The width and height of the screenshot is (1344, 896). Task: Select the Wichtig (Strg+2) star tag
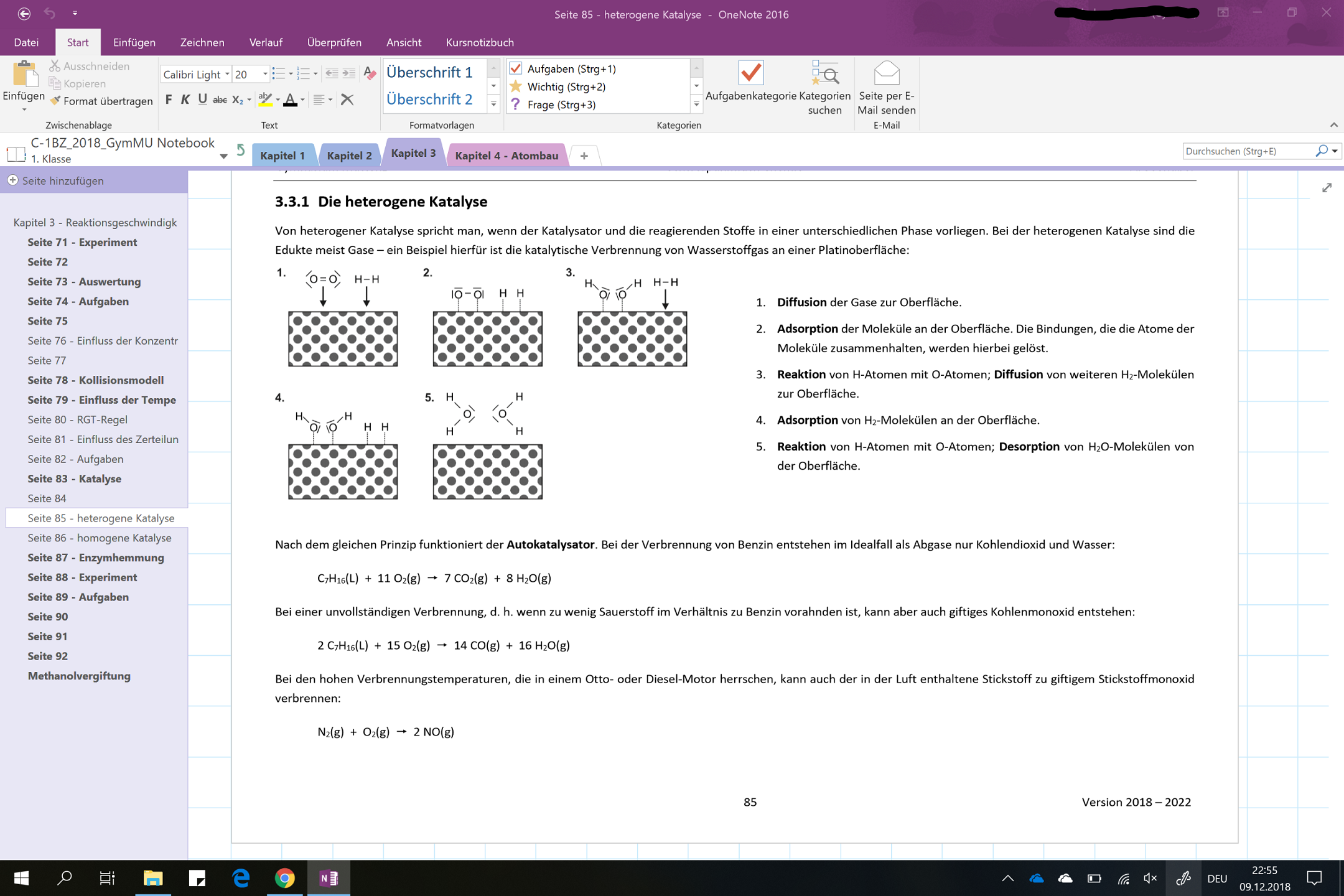[x=516, y=86]
